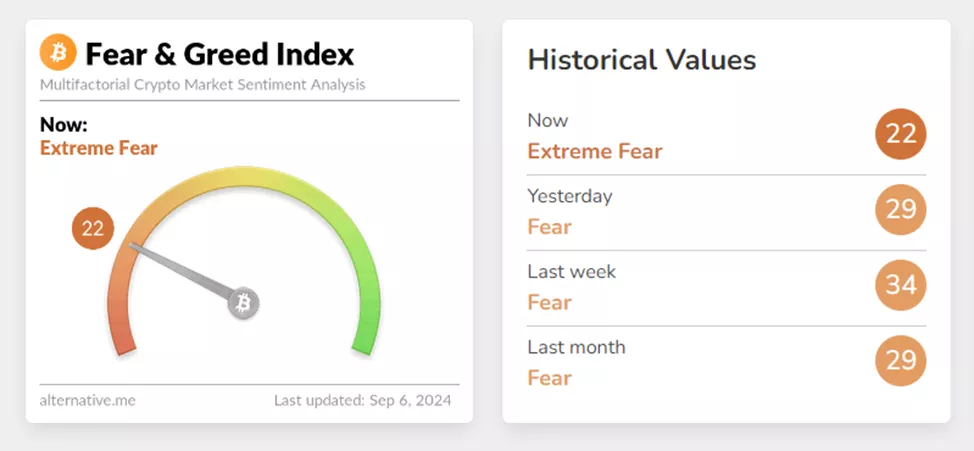Screen dimensions: 974x451
Task: Open the alternative.me source link
Action: tap(88, 401)
